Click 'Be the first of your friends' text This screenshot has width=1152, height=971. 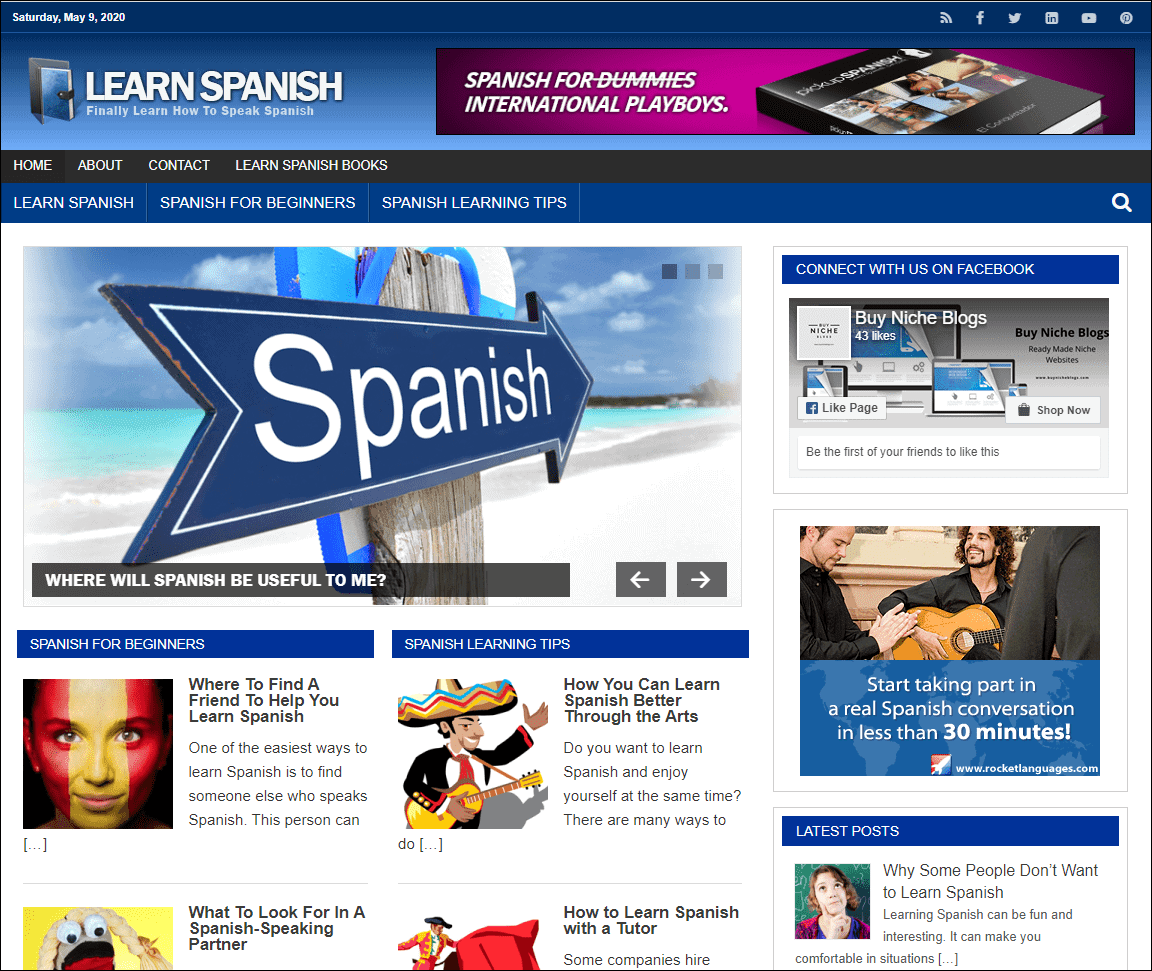click(902, 452)
